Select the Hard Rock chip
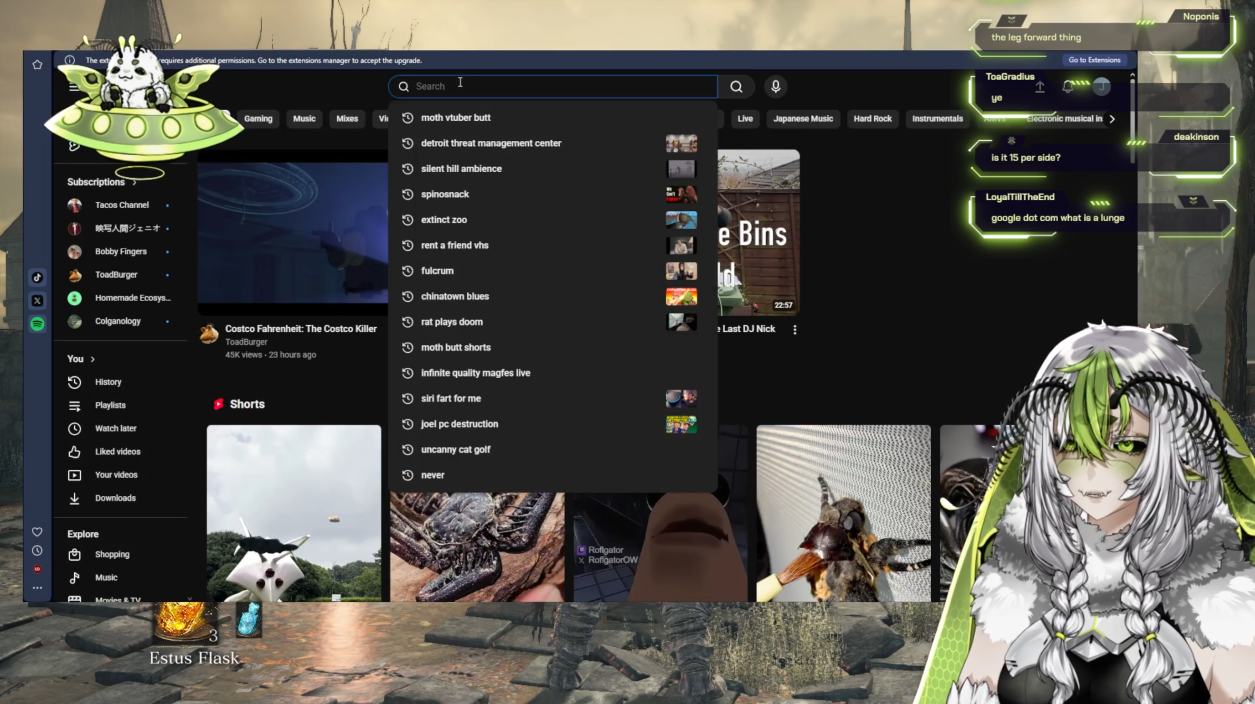This screenshot has height=704, width=1255. point(872,119)
